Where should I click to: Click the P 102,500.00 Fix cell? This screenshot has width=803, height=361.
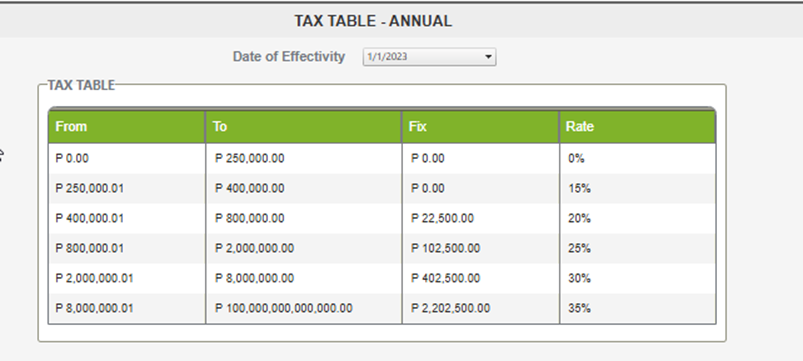pos(480,248)
